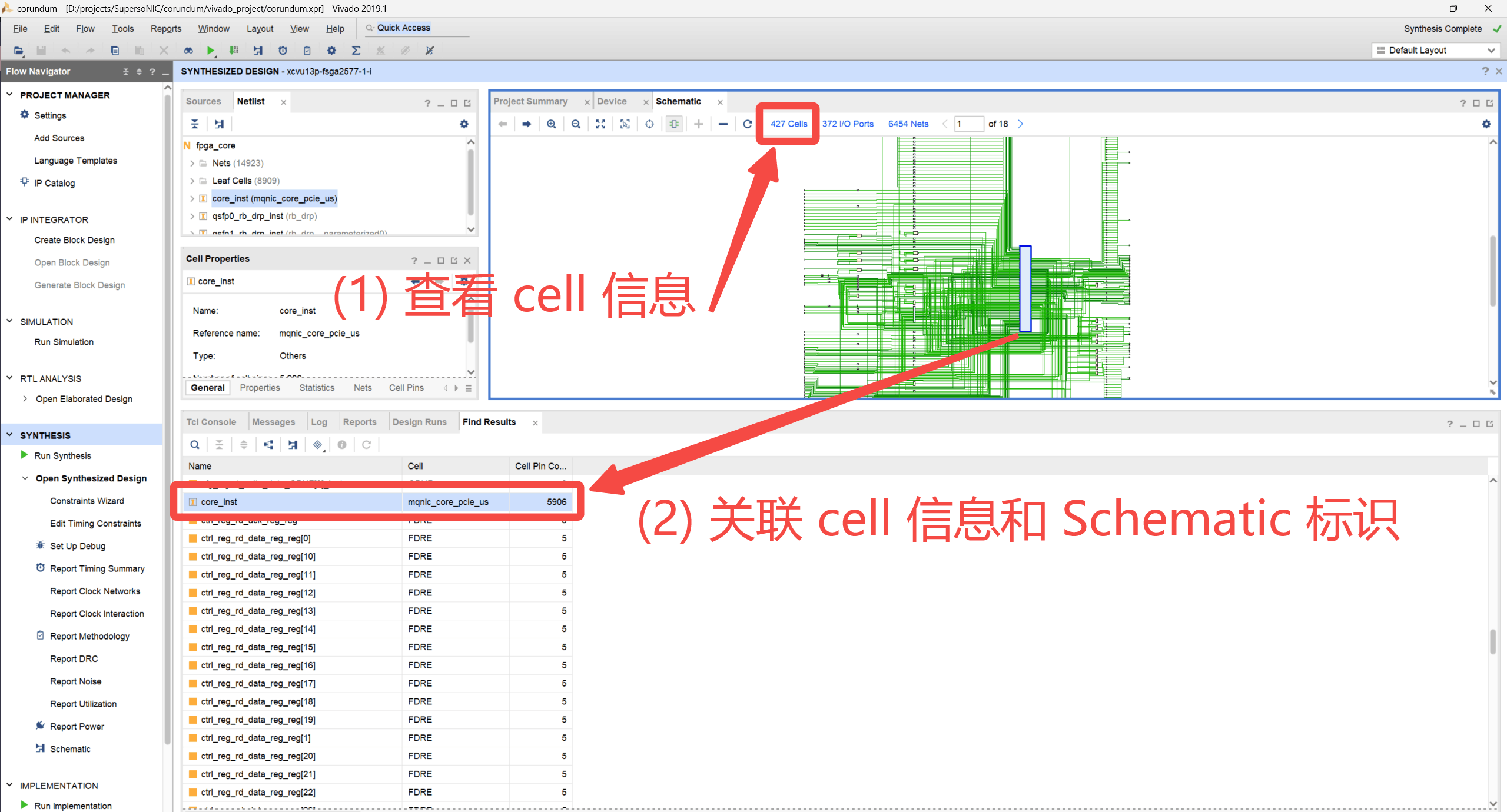Screen dimensions: 1507x812
Task: Switch to the Design Runs tab
Action: (419, 422)
